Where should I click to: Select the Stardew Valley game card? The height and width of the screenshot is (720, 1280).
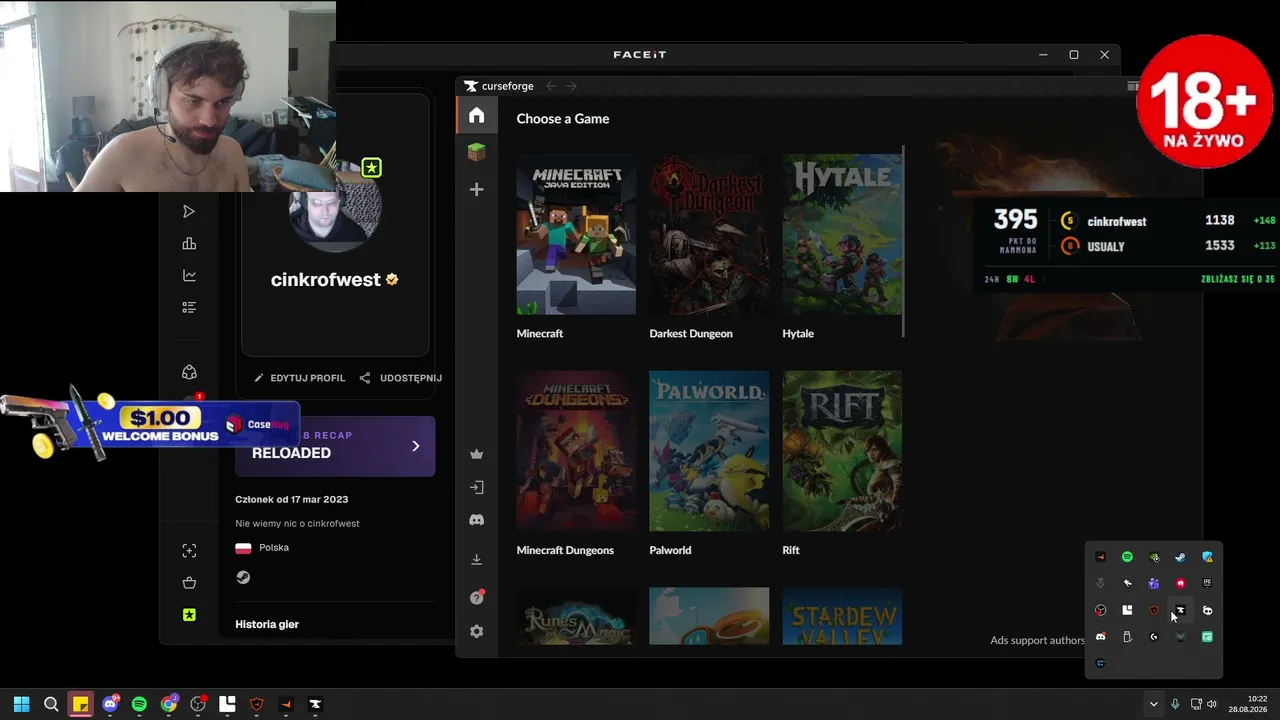tap(842, 617)
